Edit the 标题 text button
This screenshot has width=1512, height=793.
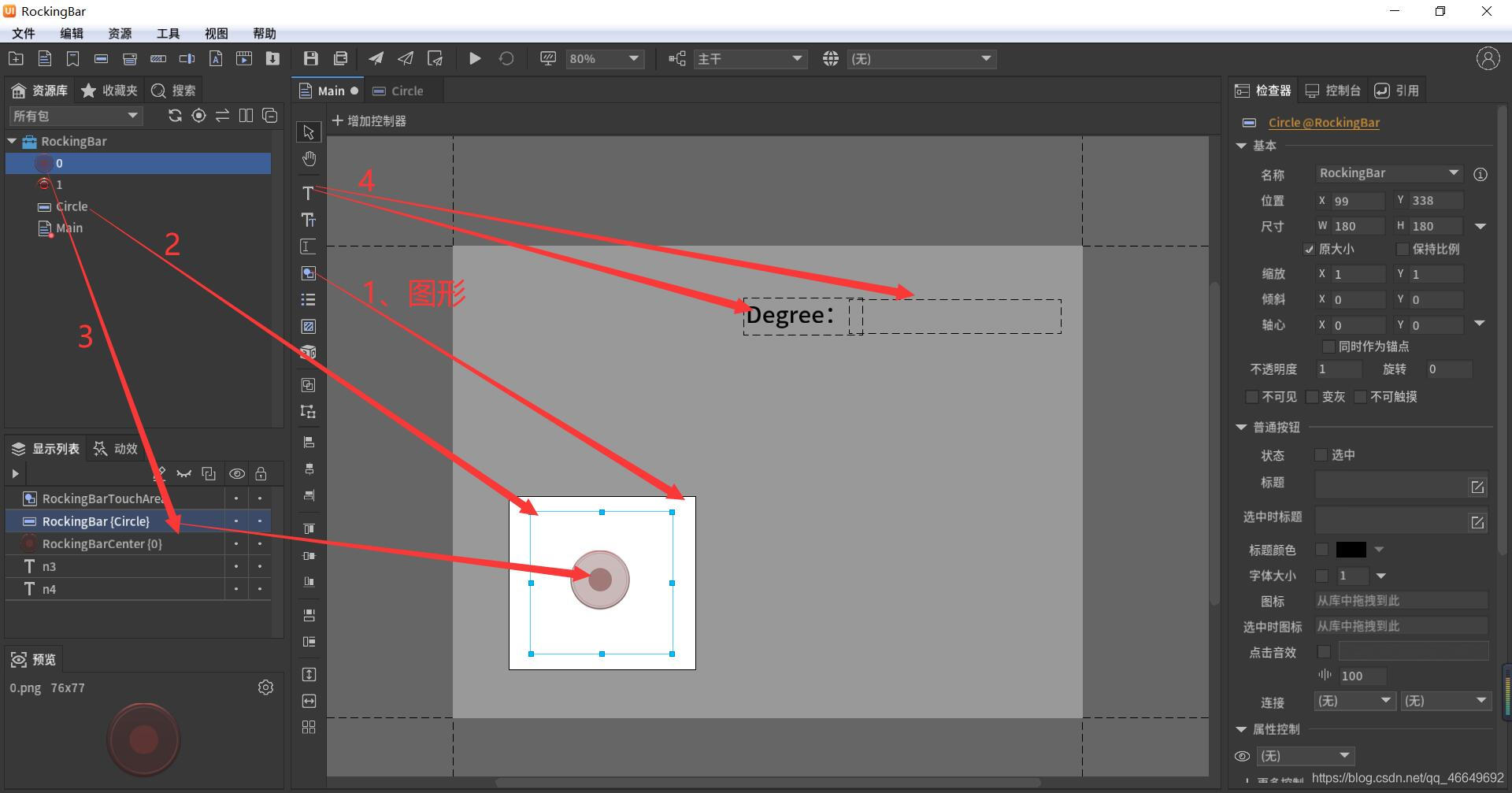pyautogui.click(x=1477, y=487)
